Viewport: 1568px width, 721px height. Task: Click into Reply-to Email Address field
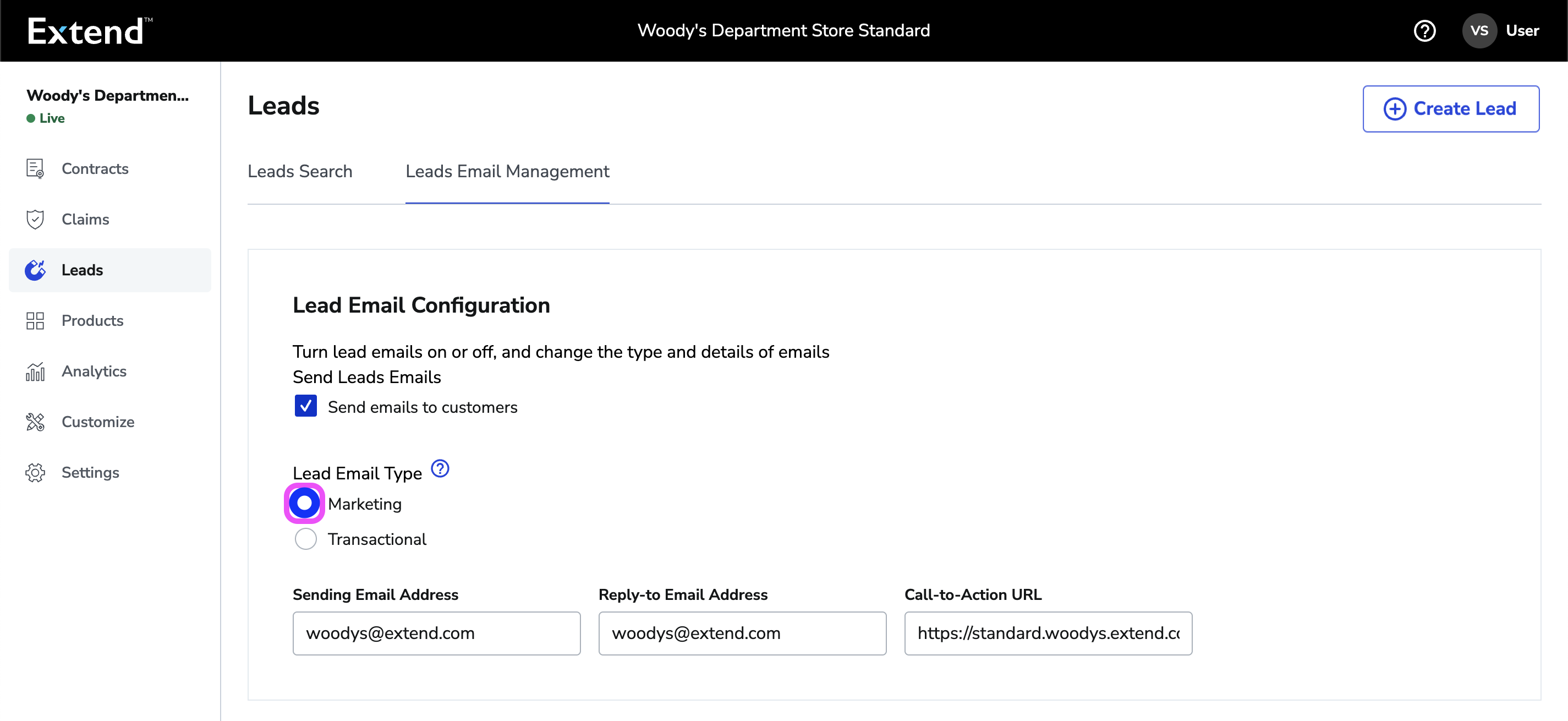pos(742,633)
